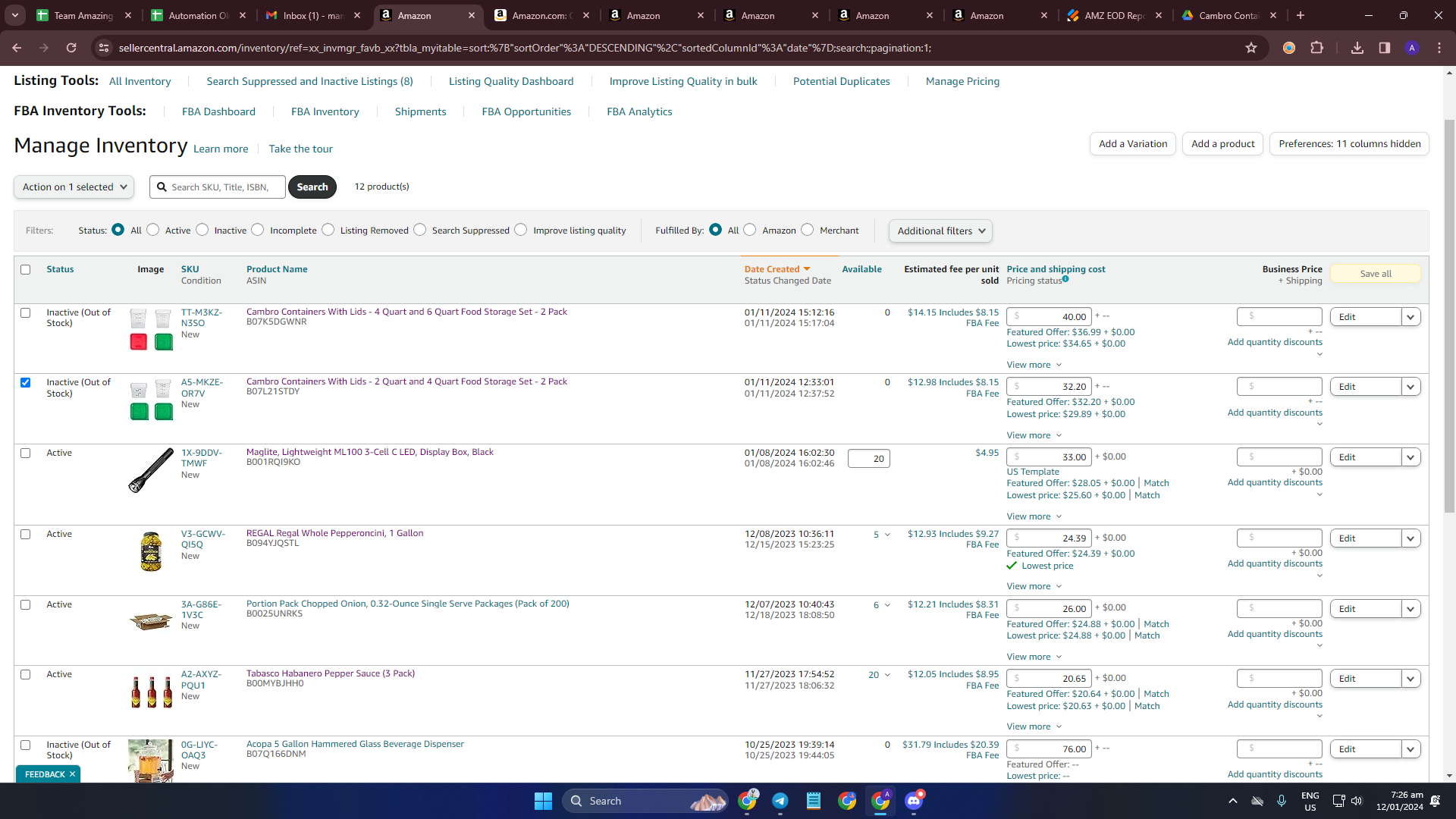Image resolution: width=1456 pixels, height=819 pixels.
Task: Open Regal Pepperoncini jar image
Action: (x=151, y=551)
